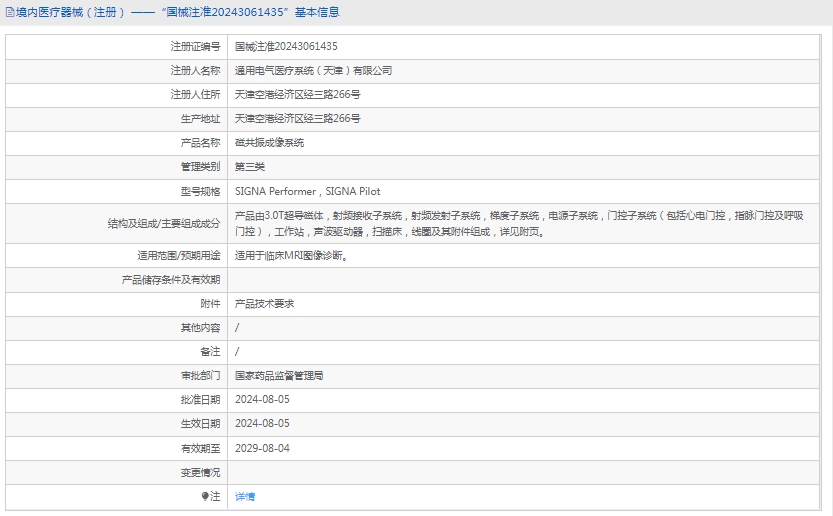Click the 生效日期 date value

(262, 424)
